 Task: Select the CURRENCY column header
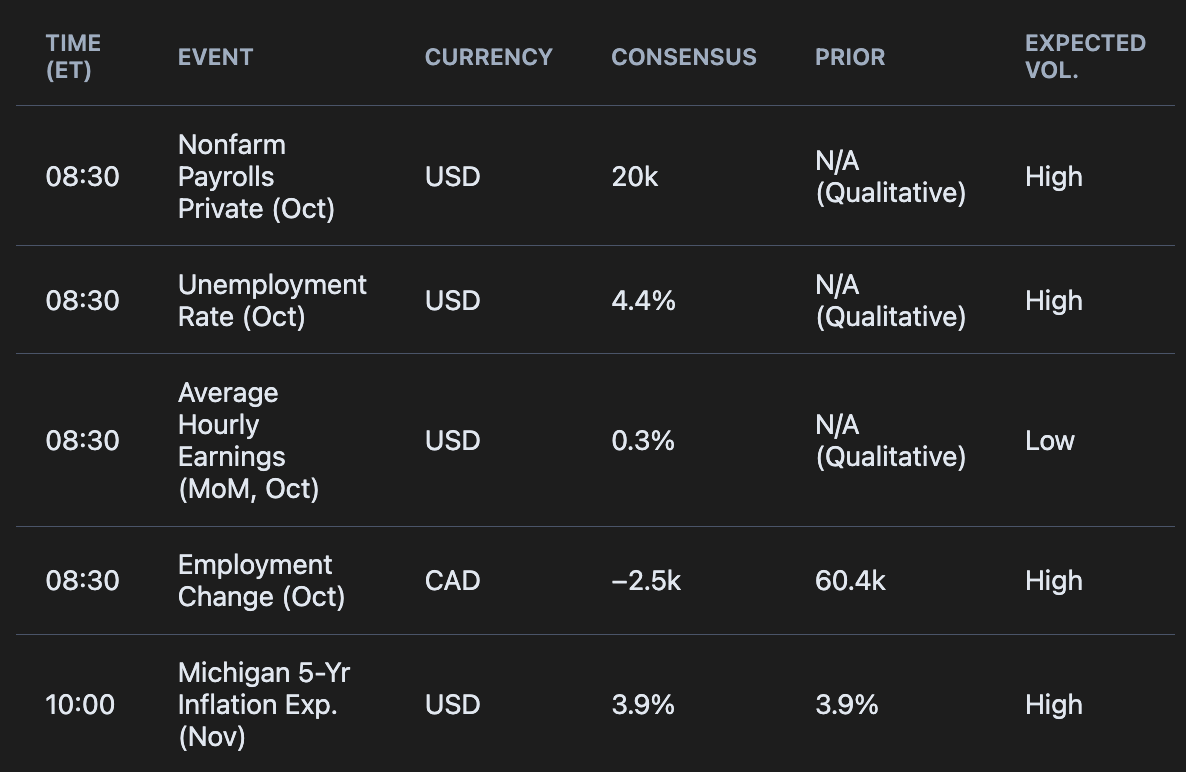coord(488,57)
